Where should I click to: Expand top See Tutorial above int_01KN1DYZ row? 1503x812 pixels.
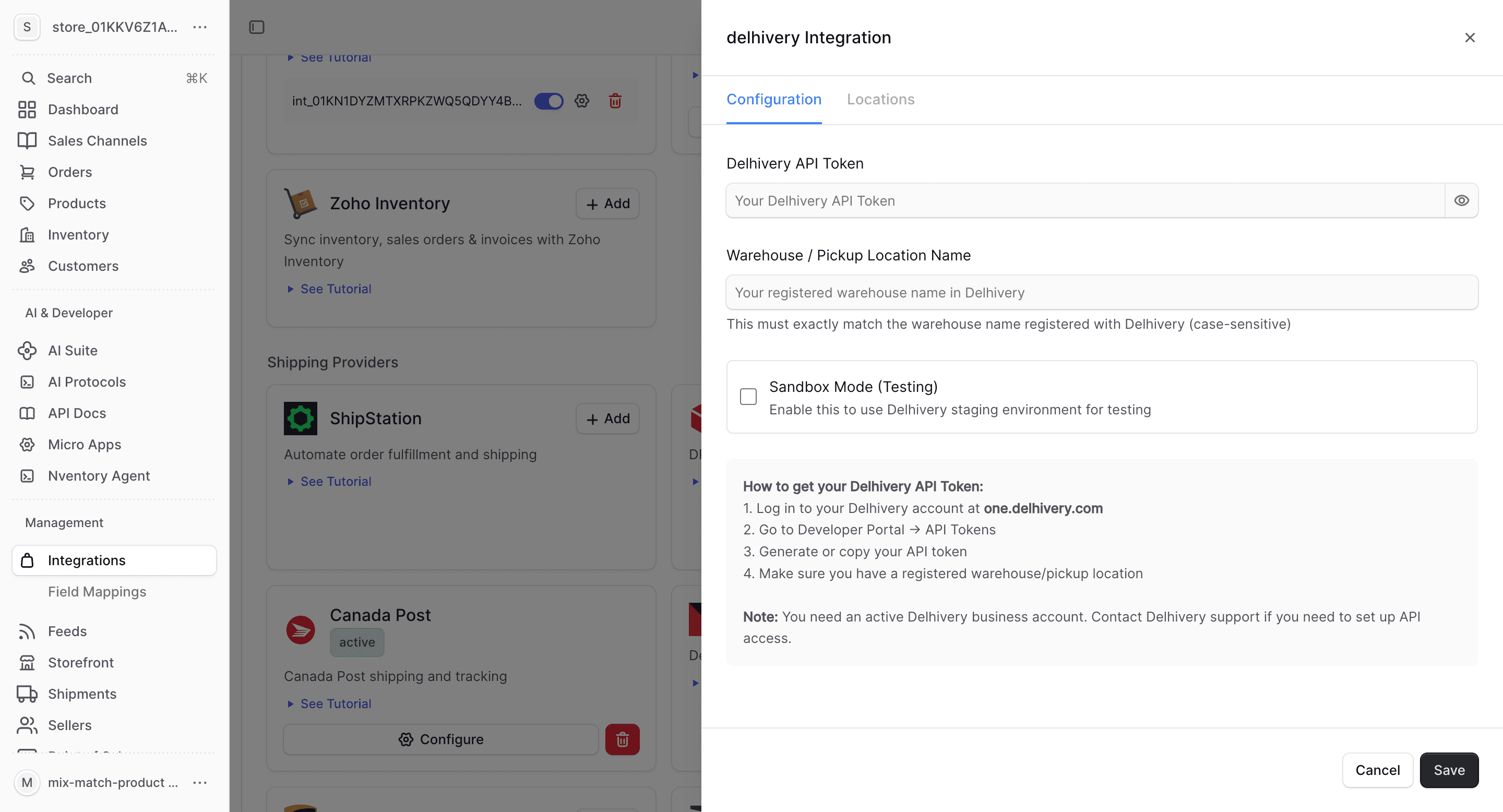coord(329,58)
